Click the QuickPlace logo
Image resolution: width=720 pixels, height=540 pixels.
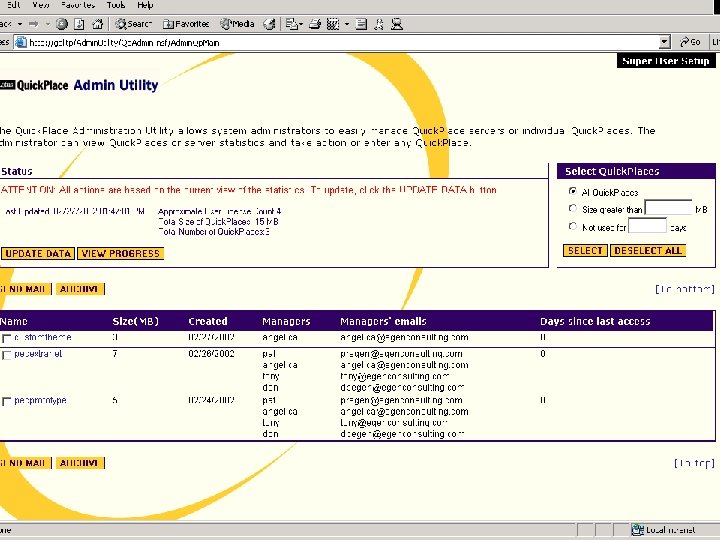34,85
